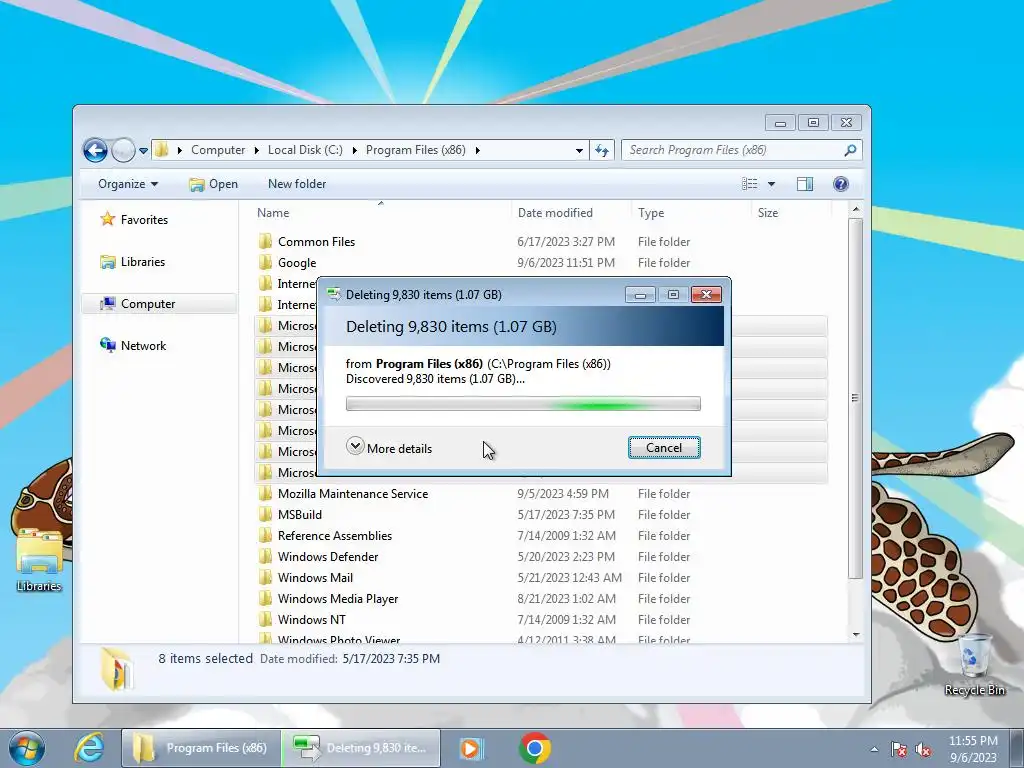
Task: Switch to the Deleting items taskbar button
Action: click(361, 748)
